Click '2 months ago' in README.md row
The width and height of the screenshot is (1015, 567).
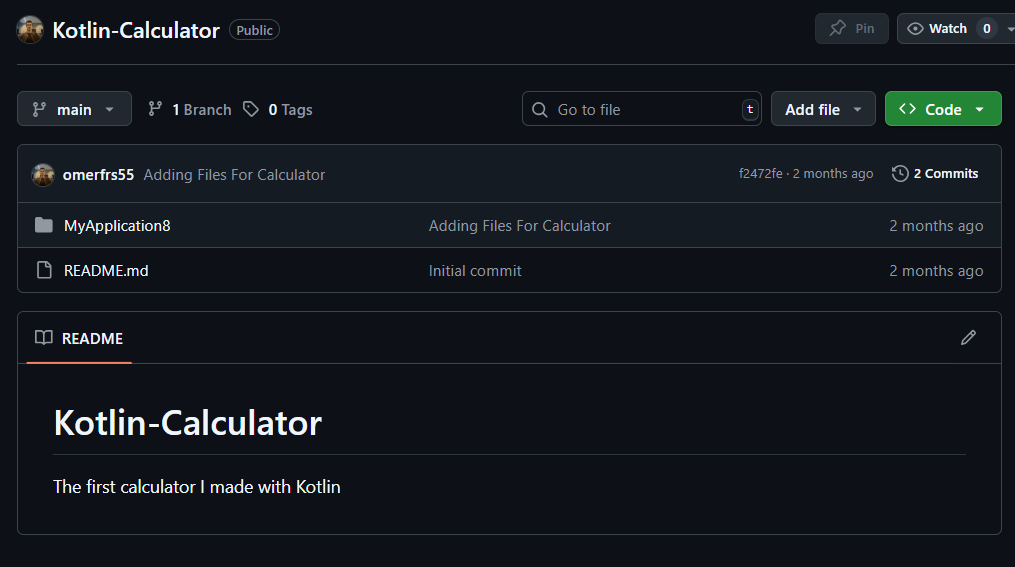point(936,271)
